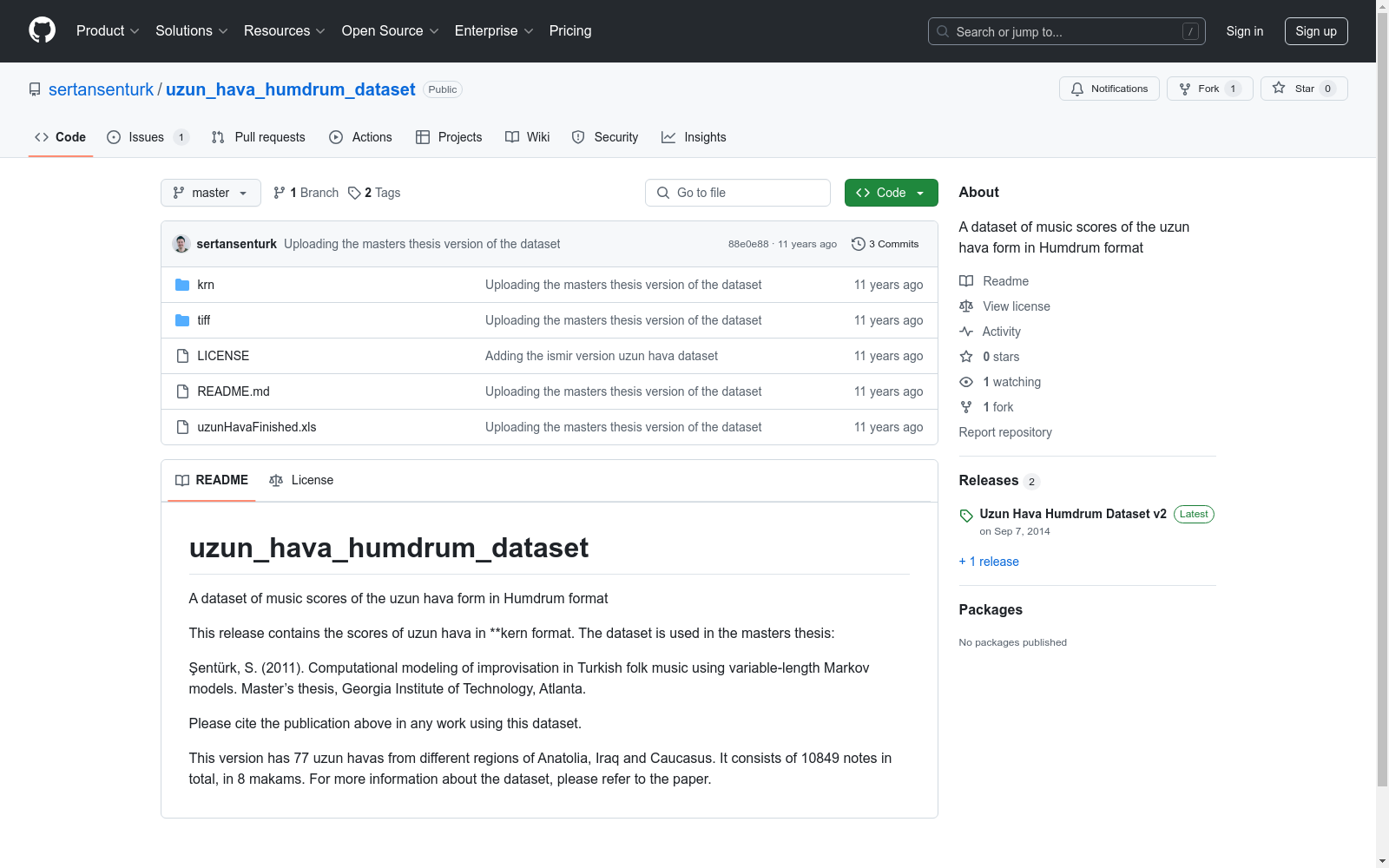Viewport: 1389px width, 868px height.
Task: Click the clock icon beside 3 Commits
Action: pos(859,244)
